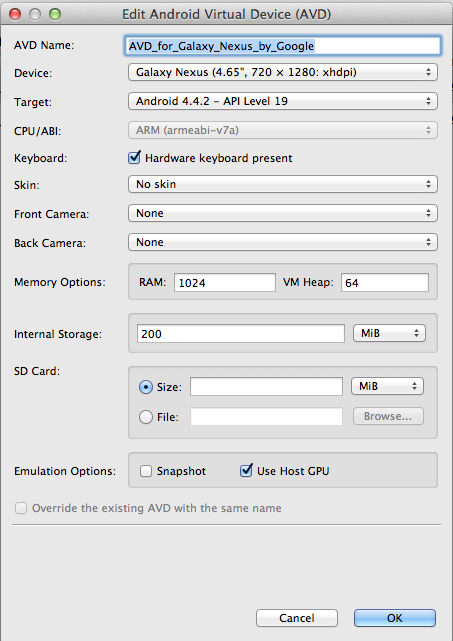Open the Front Camera dropdown
453x641 pixels.
coord(283,213)
